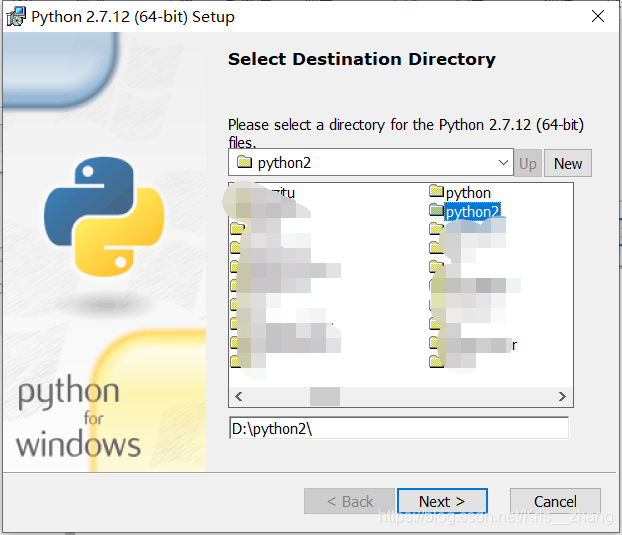Select the highlighted python2 folder
Image resolution: width=622 pixels, height=535 pixels.
pyautogui.click(x=472, y=211)
